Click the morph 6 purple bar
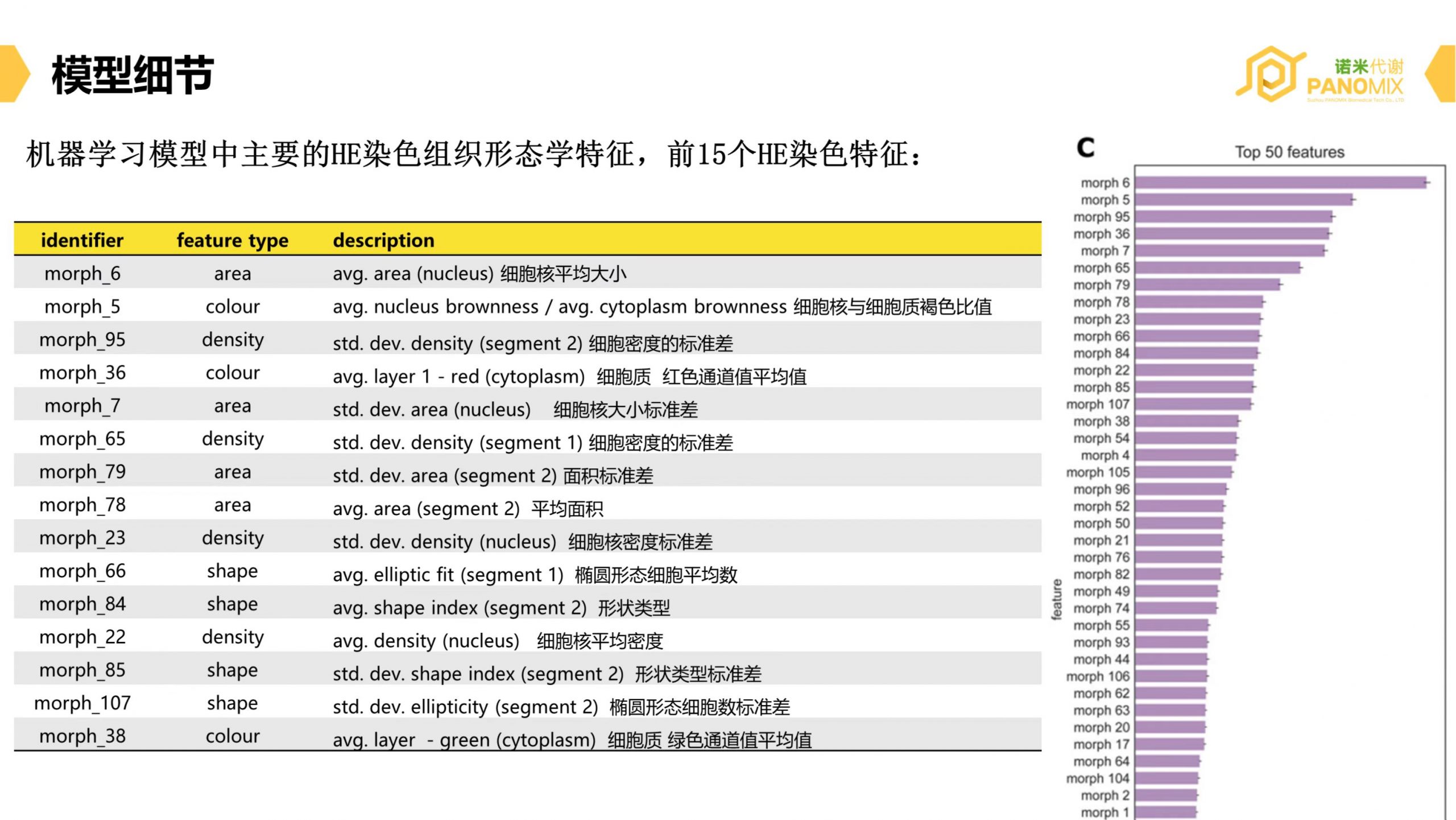This screenshot has width=1456, height=820. pos(1280,183)
